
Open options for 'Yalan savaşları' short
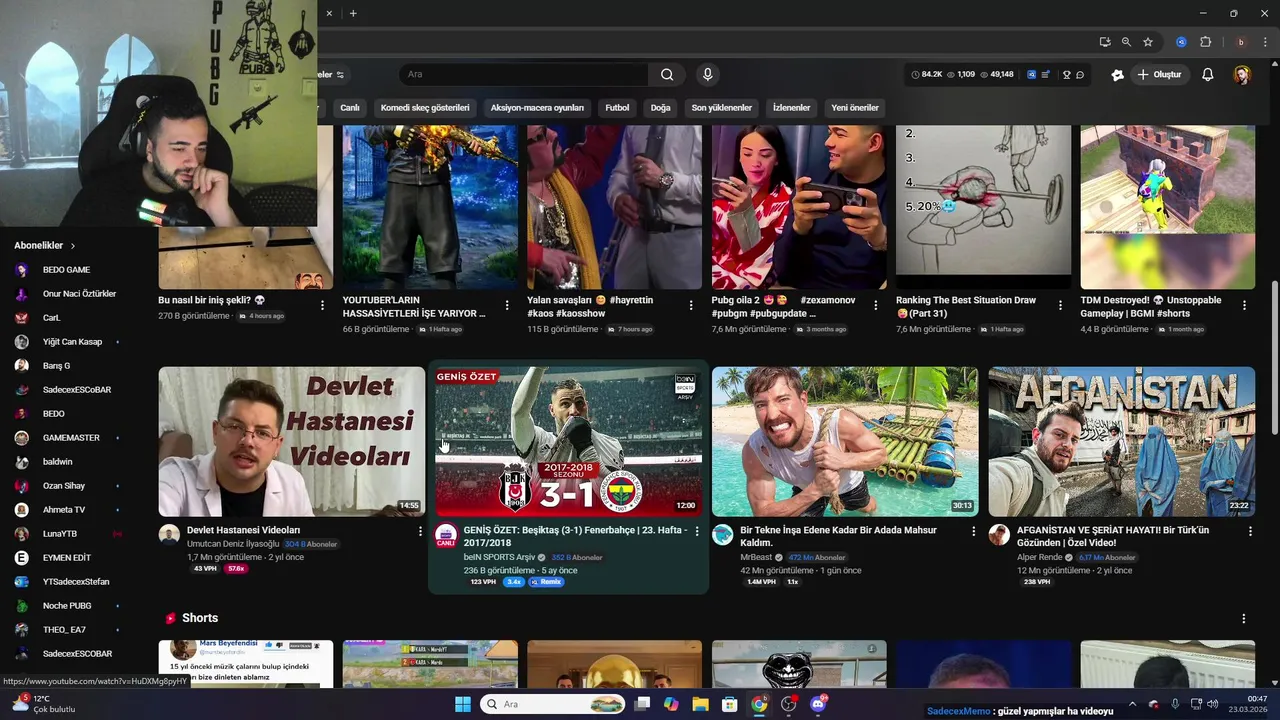(691, 305)
